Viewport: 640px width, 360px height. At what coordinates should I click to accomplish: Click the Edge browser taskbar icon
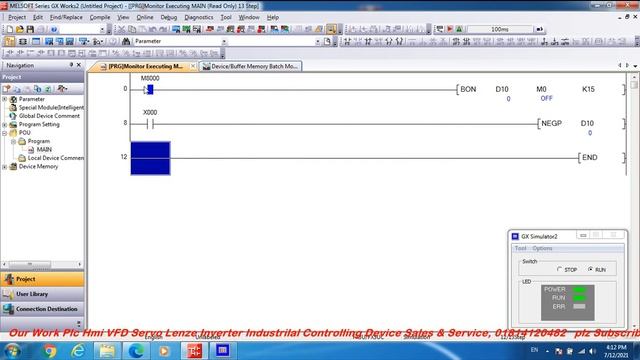(x=136, y=351)
